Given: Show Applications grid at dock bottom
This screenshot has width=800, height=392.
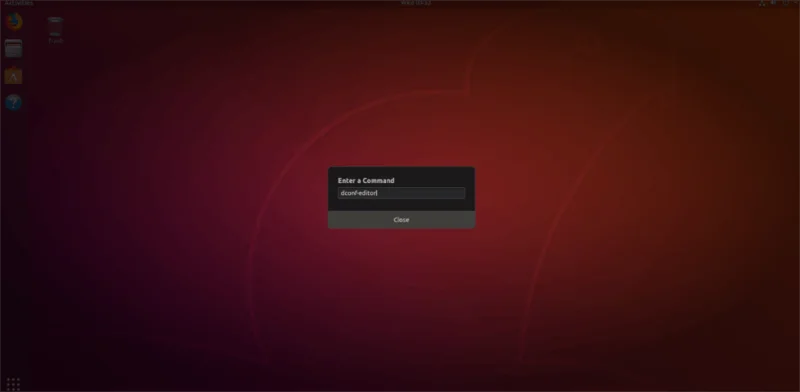Looking at the screenshot, I should click(x=13, y=383).
